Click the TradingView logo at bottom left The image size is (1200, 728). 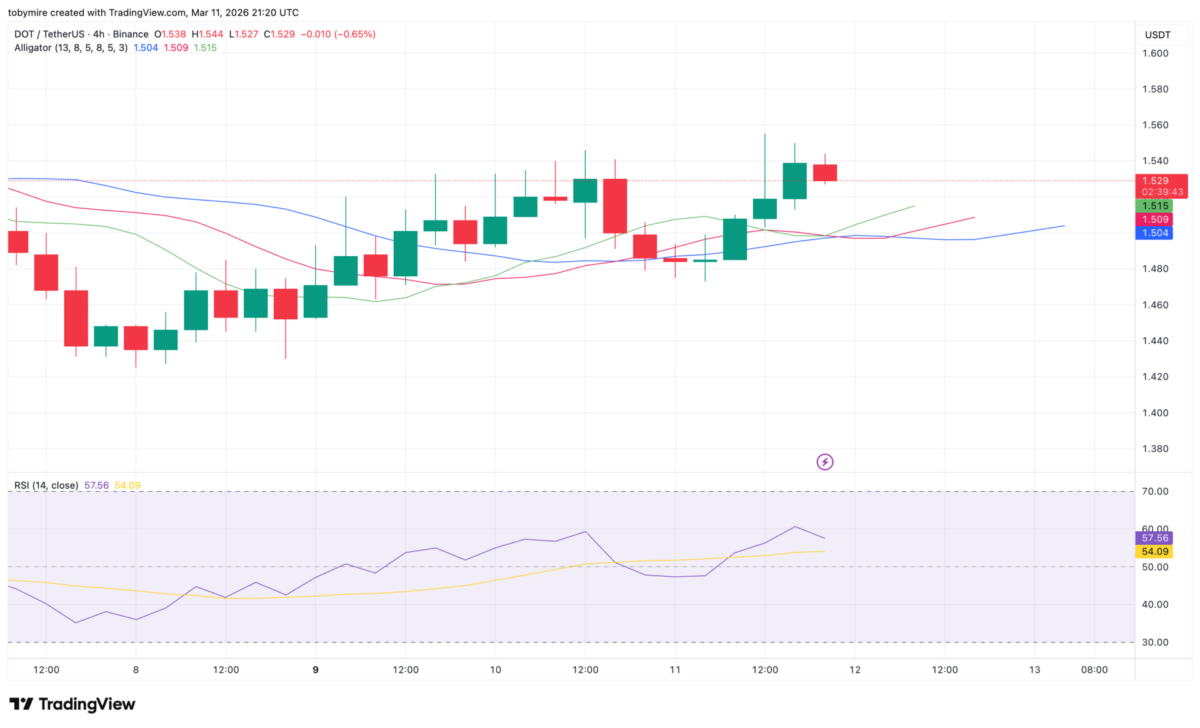72,704
